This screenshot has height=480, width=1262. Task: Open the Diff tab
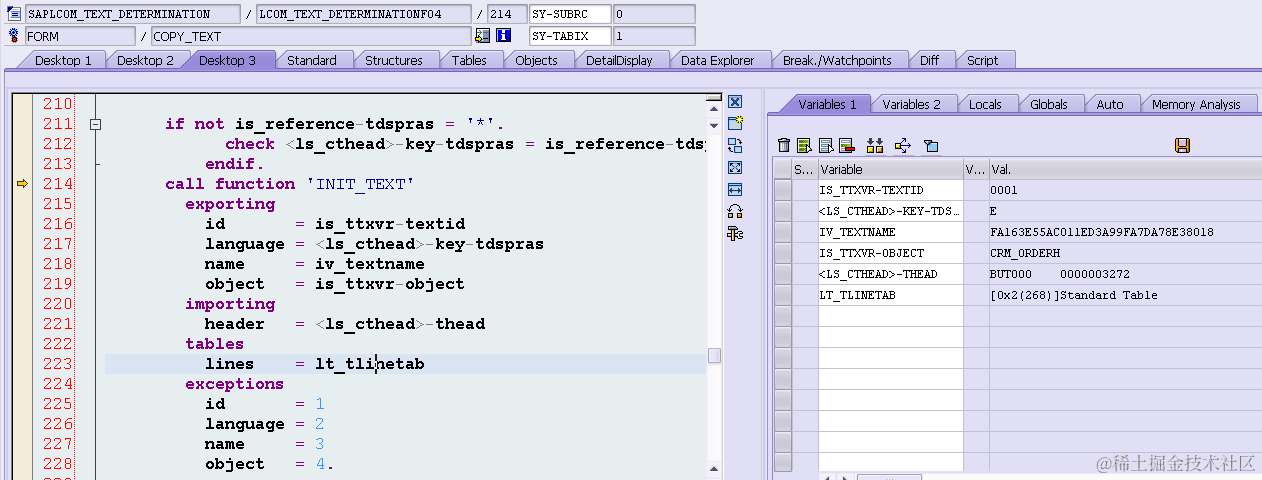(x=930, y=60)
